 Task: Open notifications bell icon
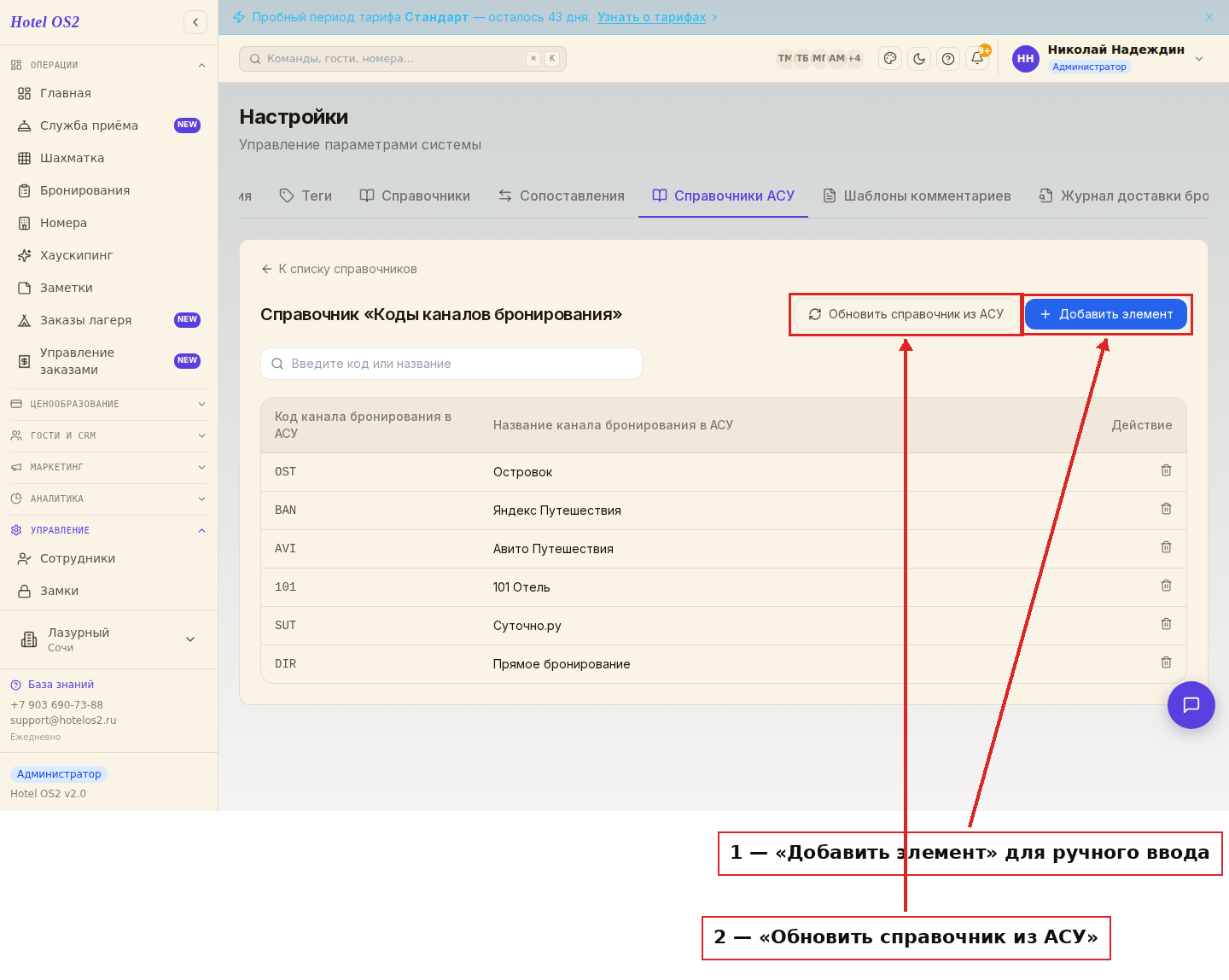pyautogui.click(x=977, y=59)
